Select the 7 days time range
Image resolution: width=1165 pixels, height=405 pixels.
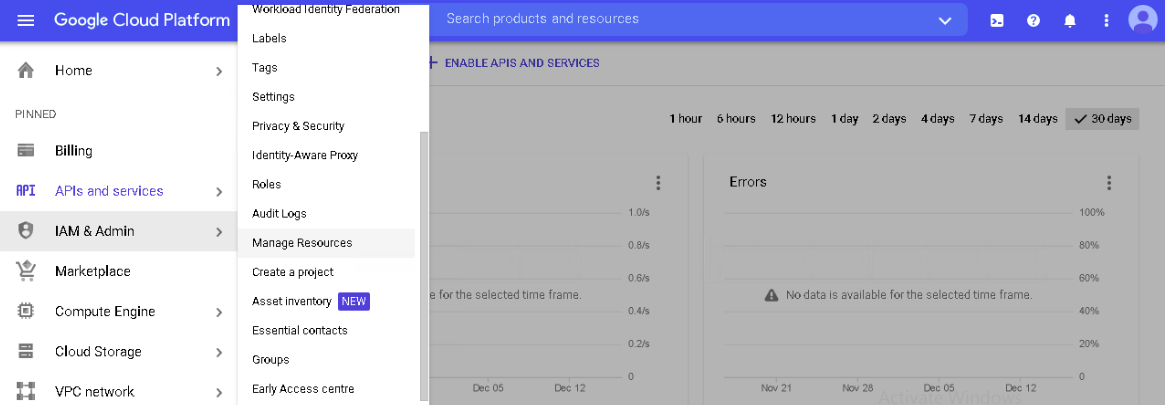tap(986, 119)
